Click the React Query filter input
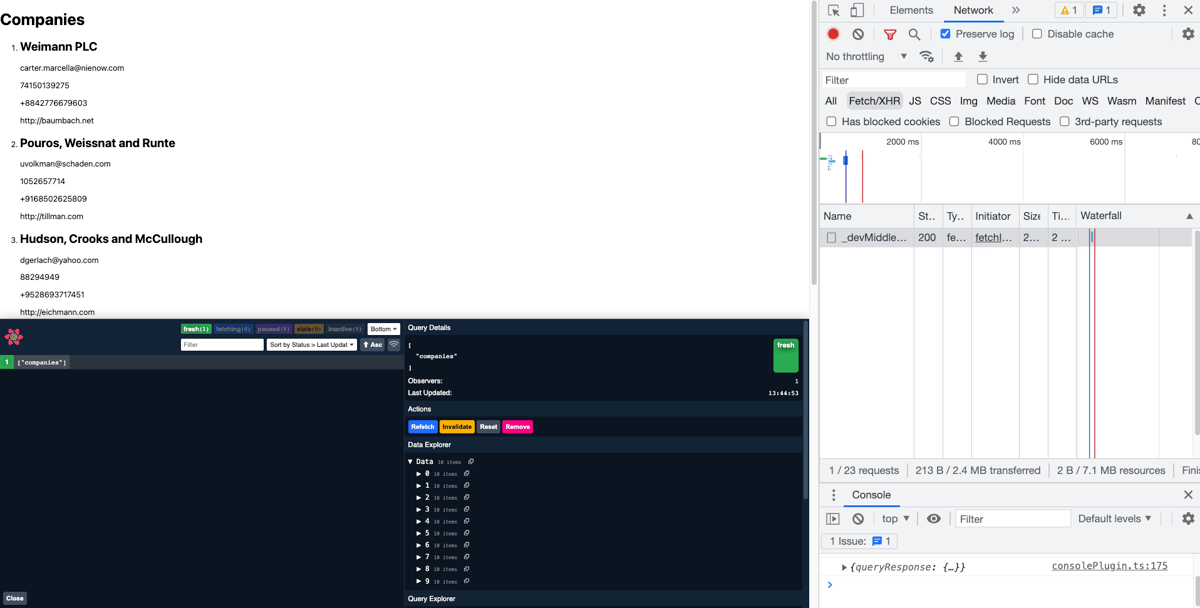The image size is (1200, 608). pos(222,345)
